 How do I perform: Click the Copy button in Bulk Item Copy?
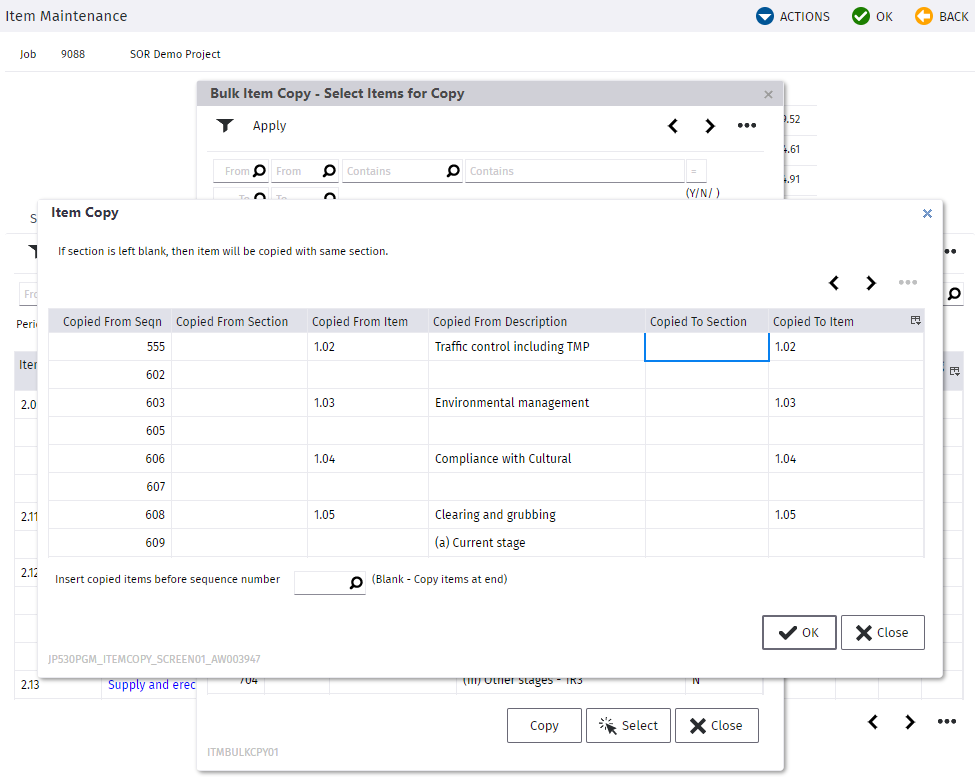[544, 725]
